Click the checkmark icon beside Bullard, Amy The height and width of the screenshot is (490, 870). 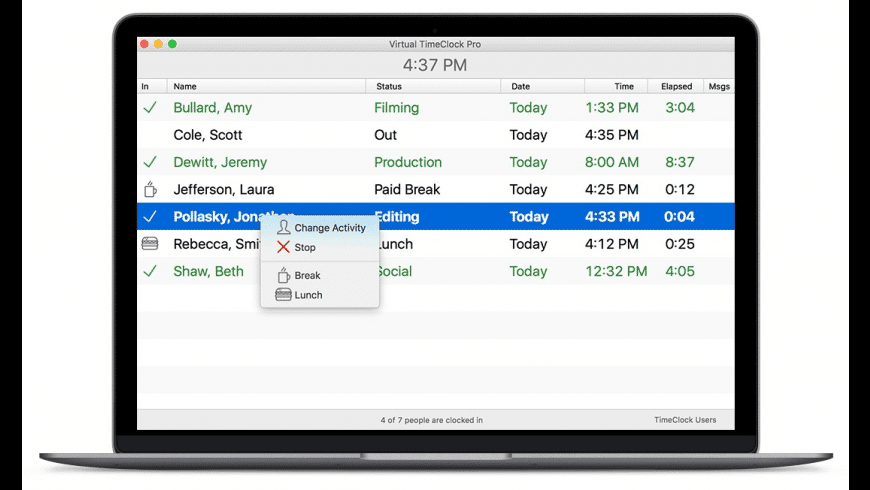coord(150,108)
